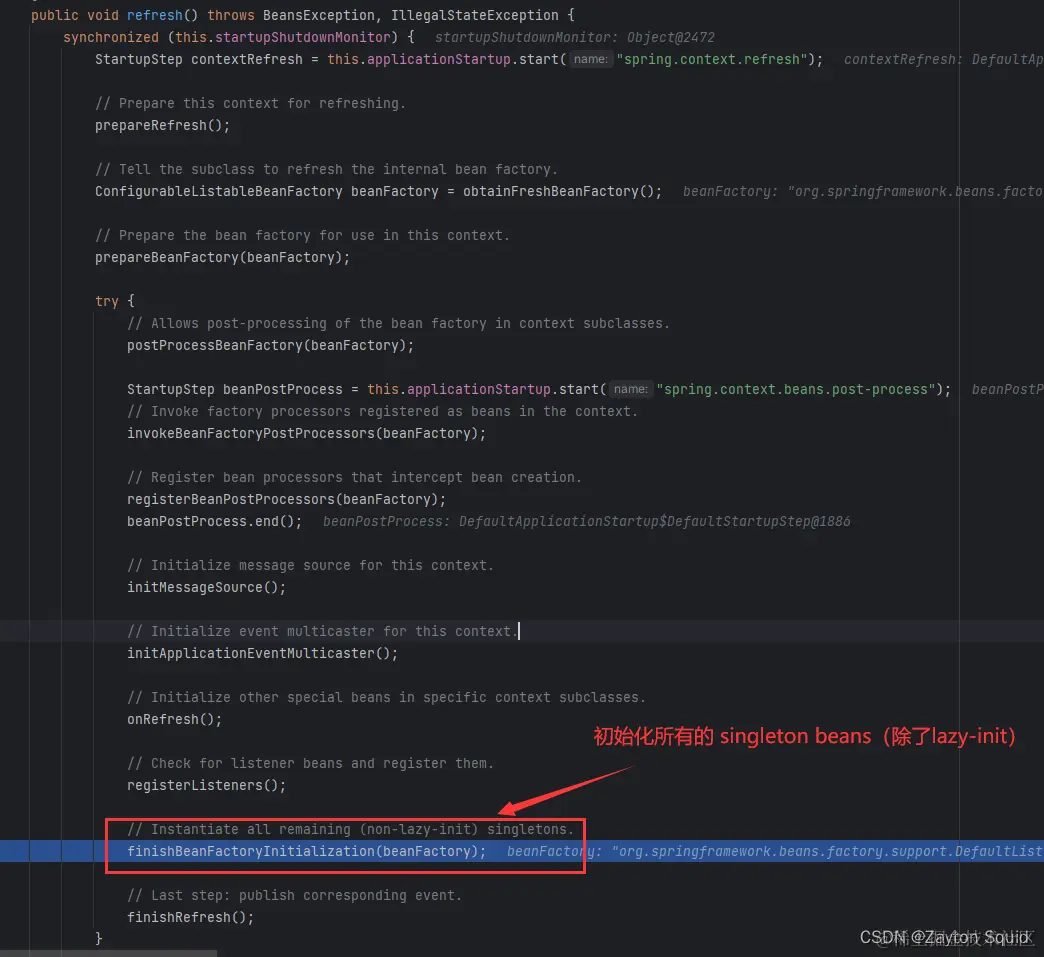Click the "spring.context.beans.post-process" string

796,389
